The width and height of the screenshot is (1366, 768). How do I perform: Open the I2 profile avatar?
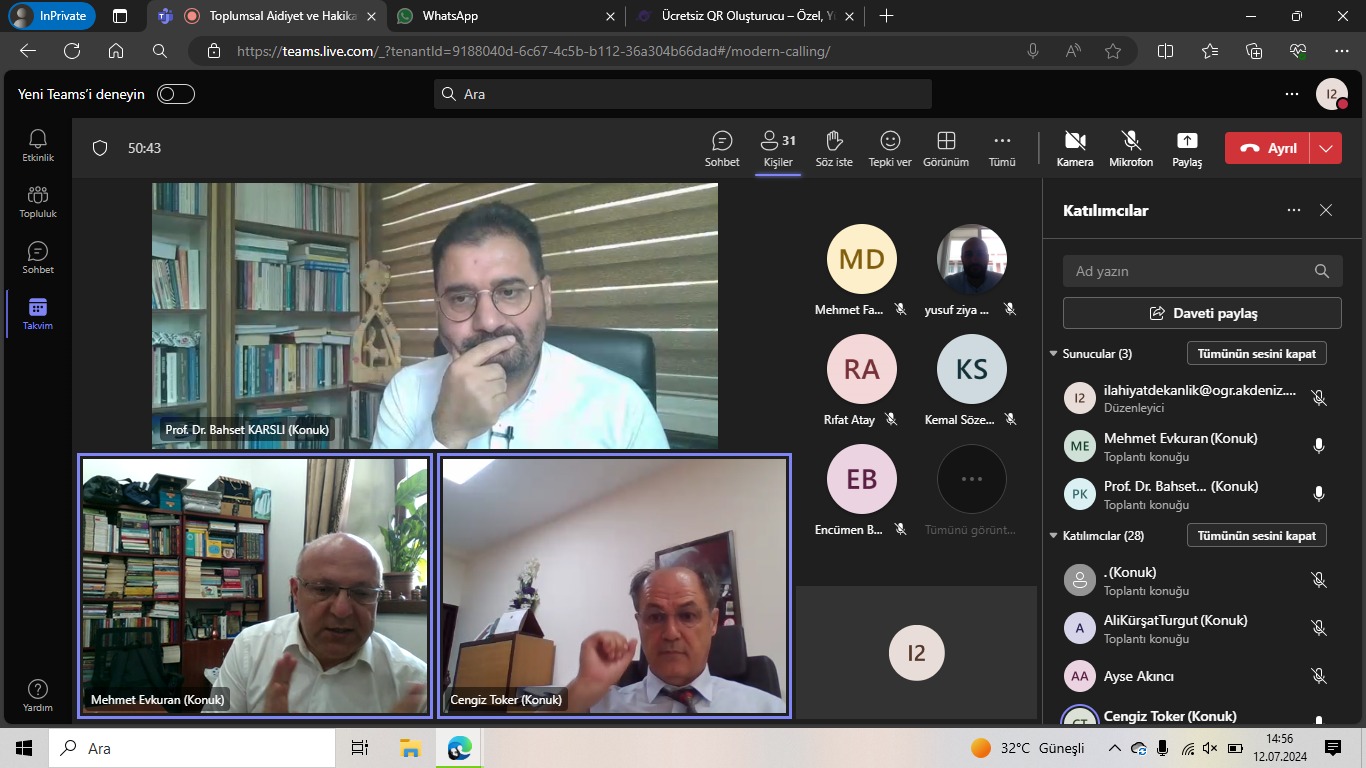(x=1331, y=94)
